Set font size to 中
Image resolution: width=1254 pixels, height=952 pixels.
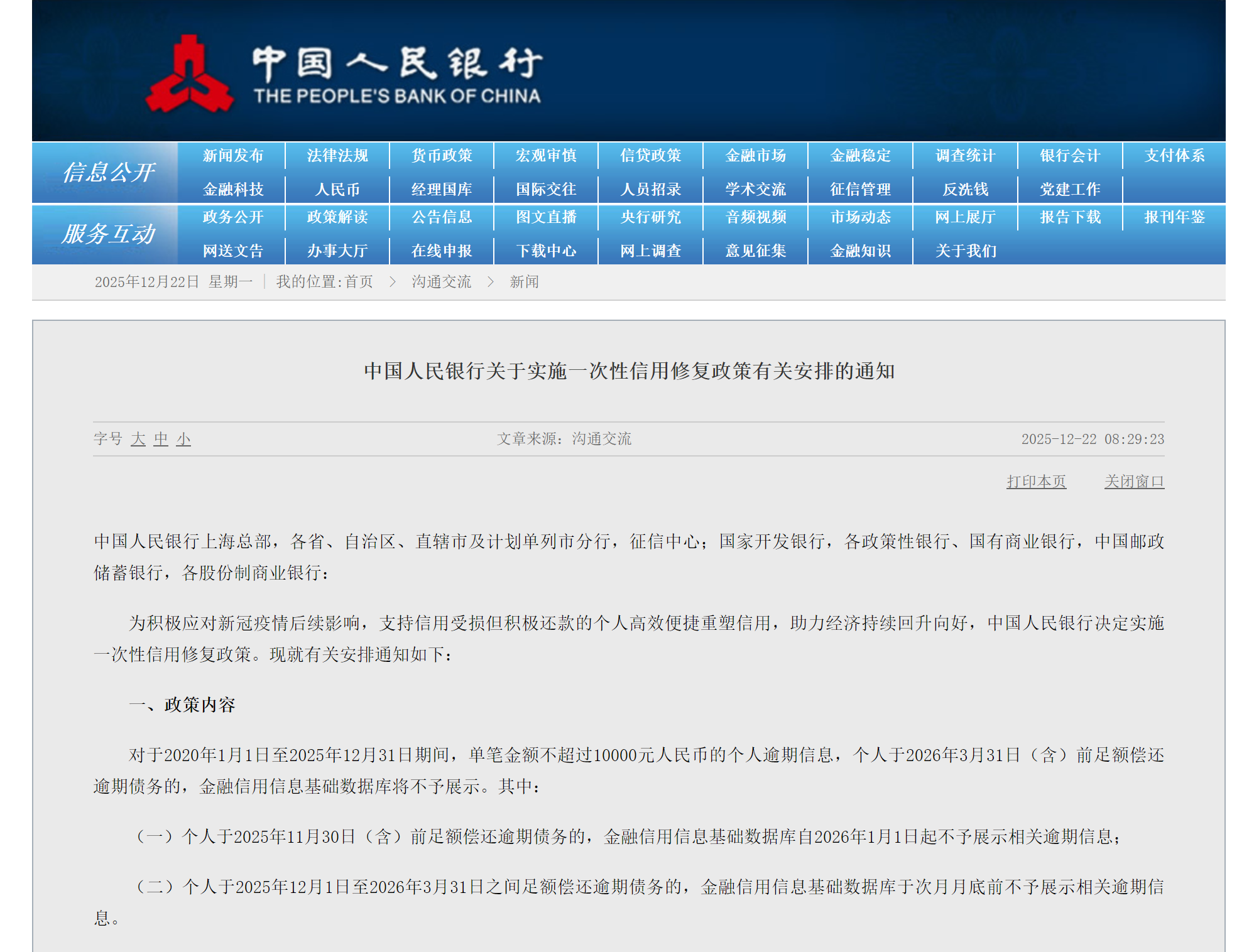161,439
